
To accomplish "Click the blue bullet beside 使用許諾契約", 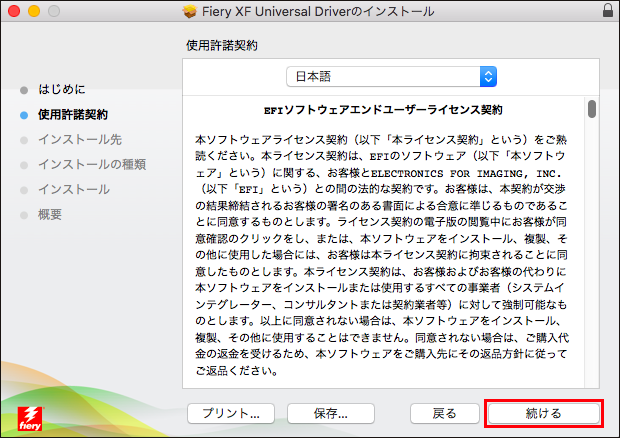I will click(24, 115).
